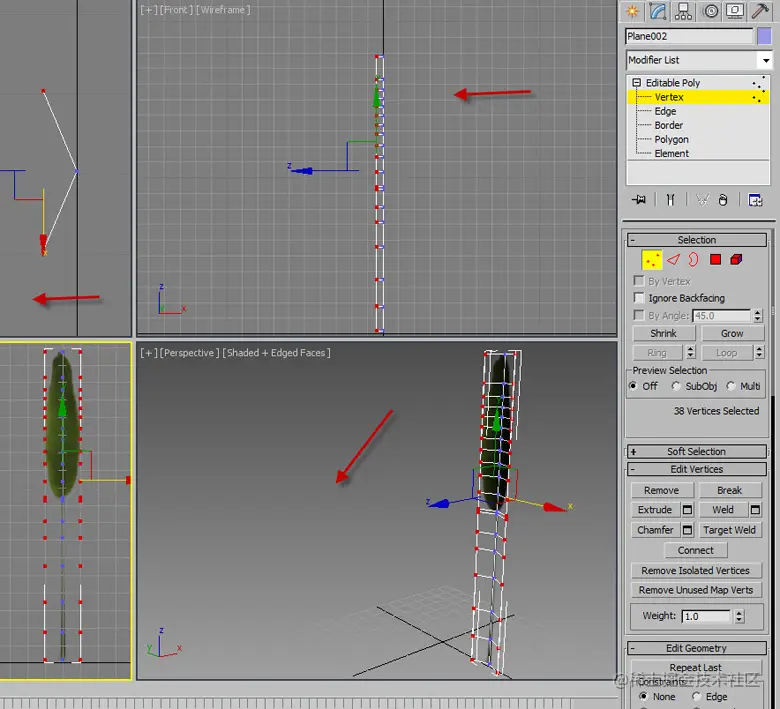Select Constraints None radio
Viewport: 780px width, 709px height.
(x=643, y=697)
